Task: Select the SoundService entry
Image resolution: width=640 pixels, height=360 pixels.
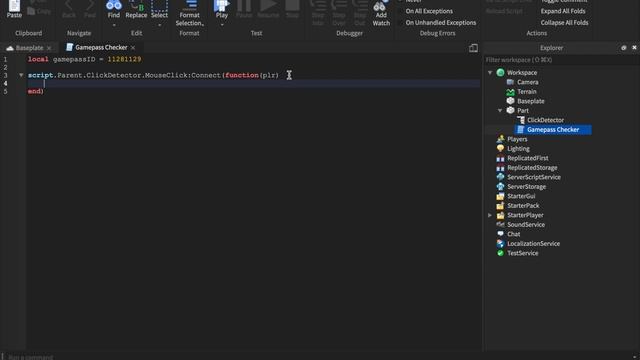Action: 526,224
